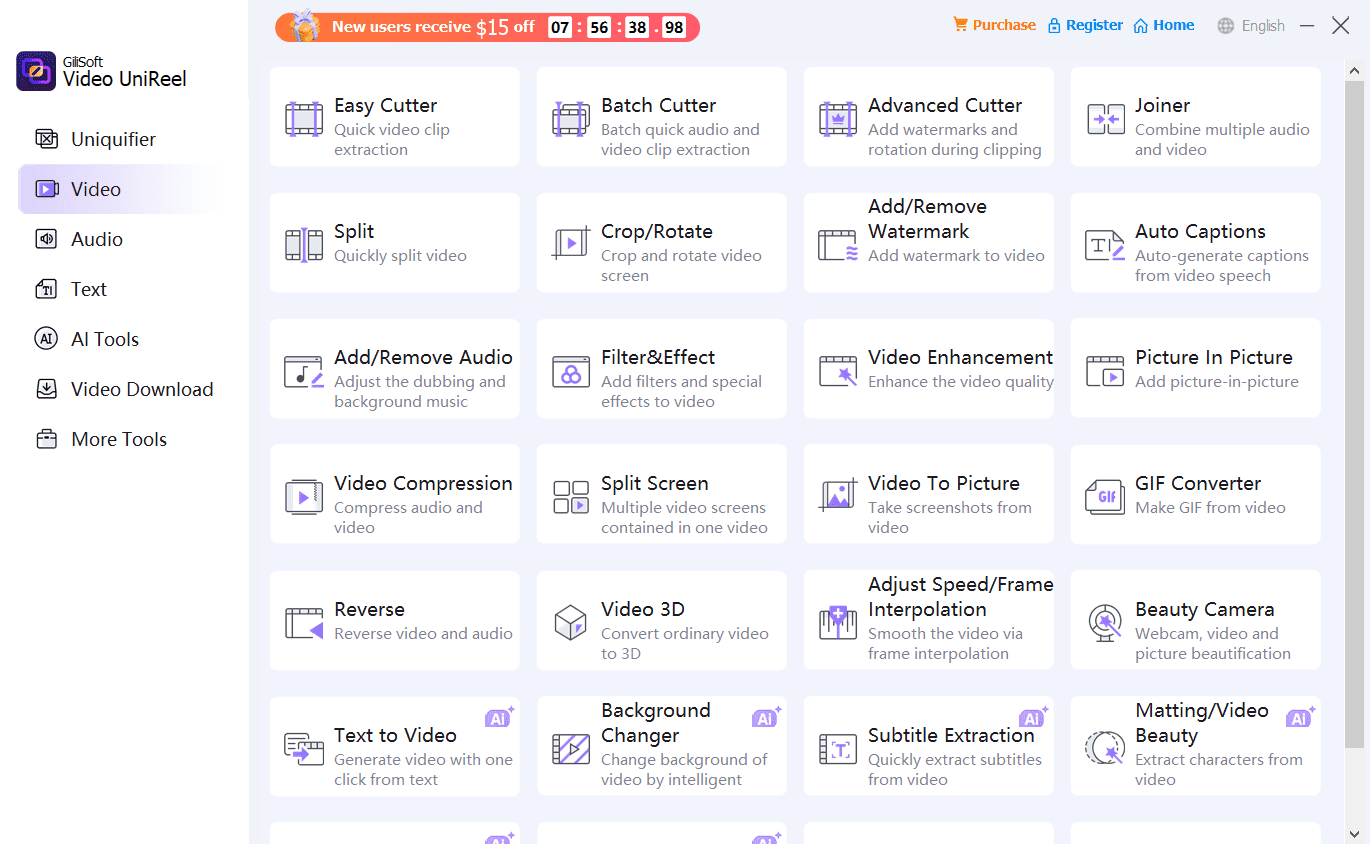Switch to AI Tools section
This screenshot has width=1370, height=844.
pyautogui.click(x=118, y=339)
